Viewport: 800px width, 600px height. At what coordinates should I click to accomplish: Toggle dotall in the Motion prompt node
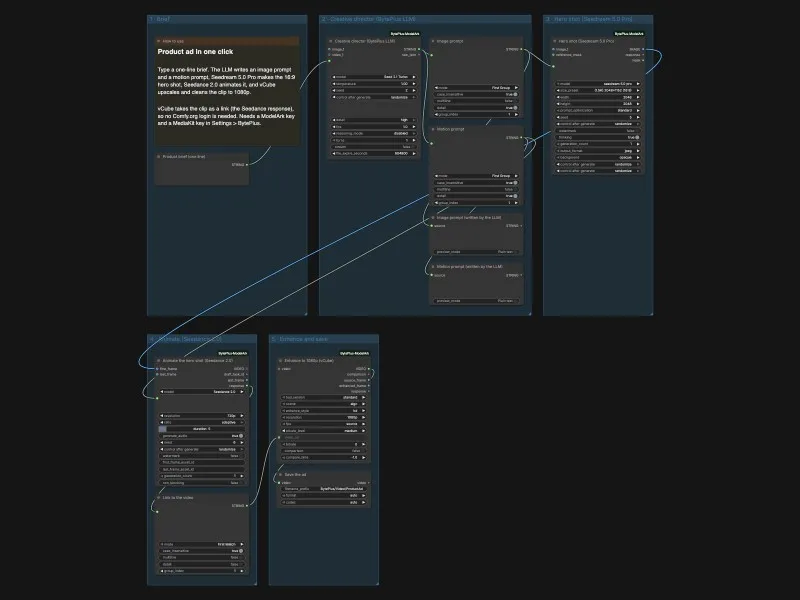476,196
